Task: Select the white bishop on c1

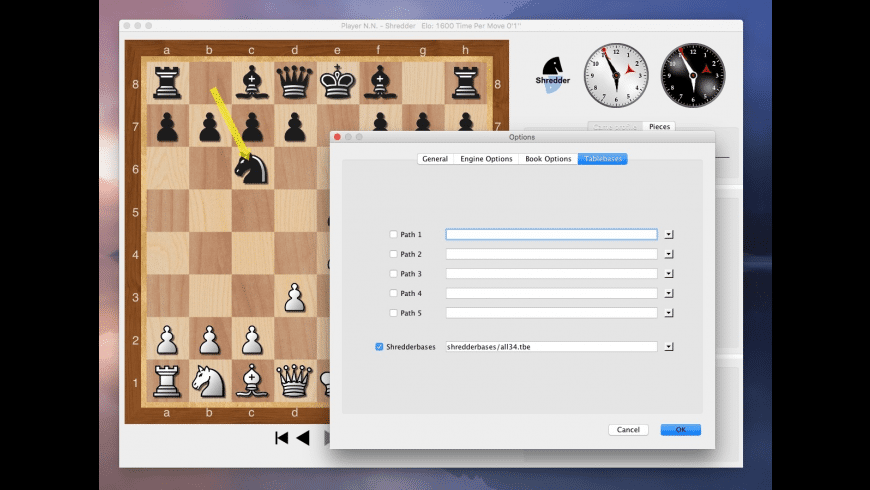Action: pyautogui.click(x=252, y=382)
